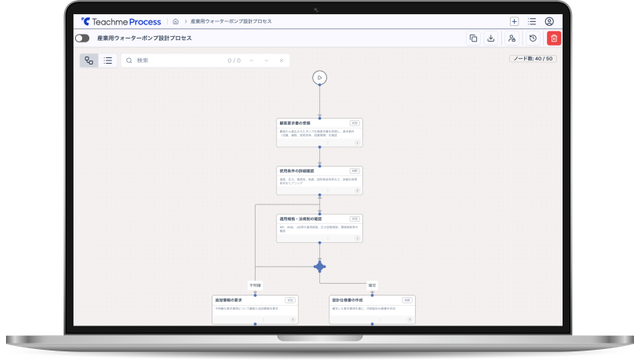
Task: Go to next search result arrow
Action: click(267, 60)
